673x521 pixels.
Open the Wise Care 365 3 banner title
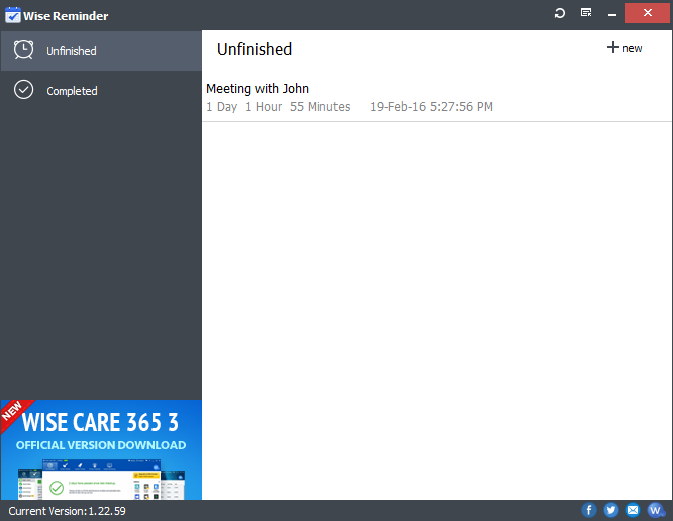(100, 421)
